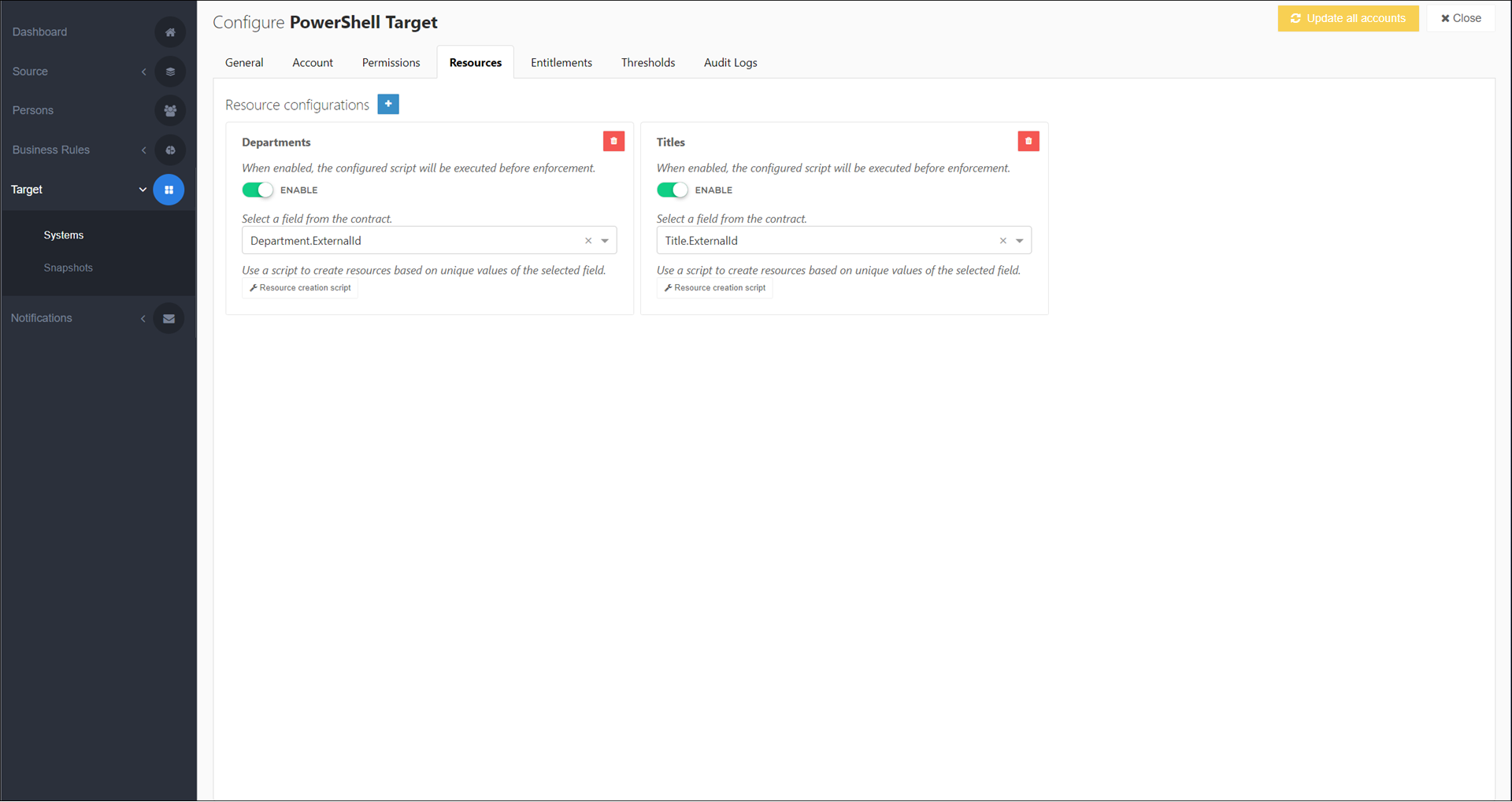Click the Dashboard home icon
Screen dimensions: 1512x802
point(170,32)
